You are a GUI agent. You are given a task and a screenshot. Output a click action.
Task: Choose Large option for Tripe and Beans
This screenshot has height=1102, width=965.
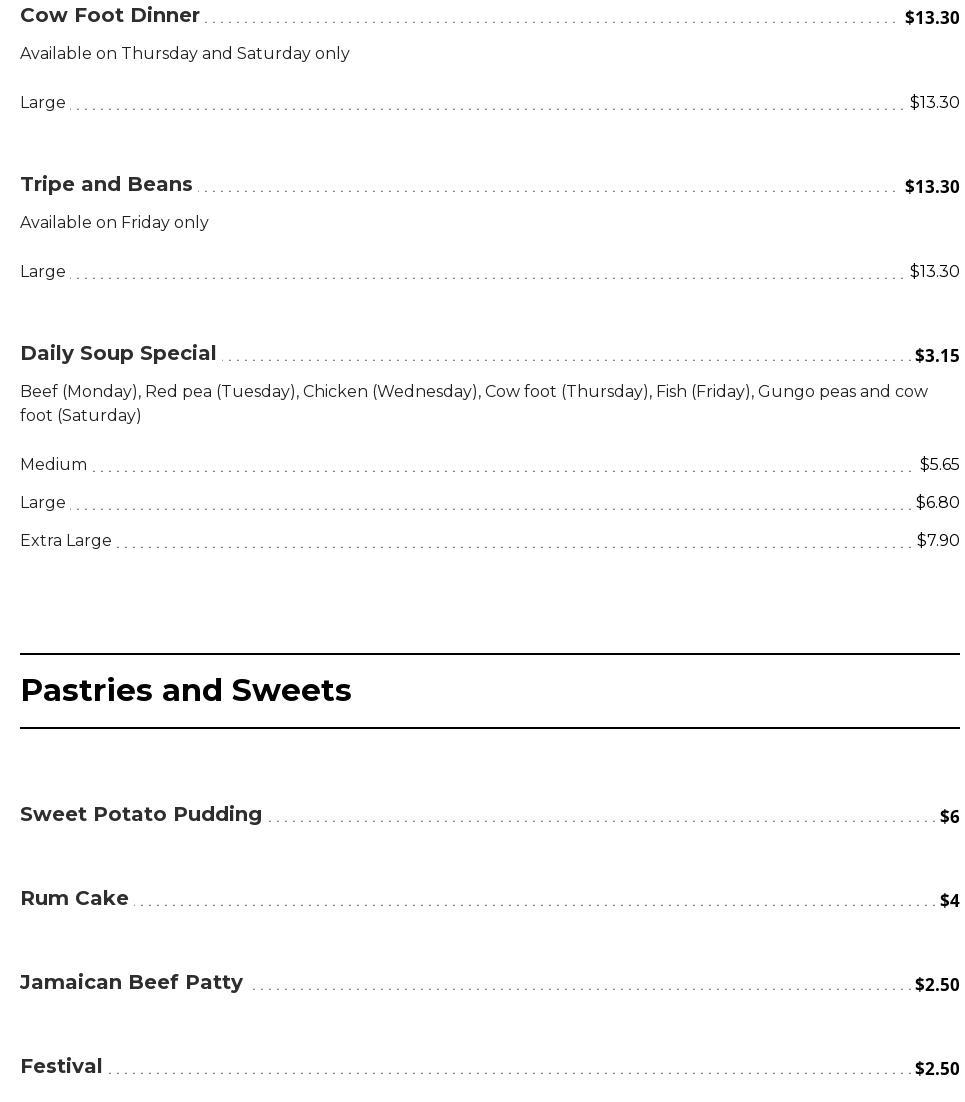43,272
